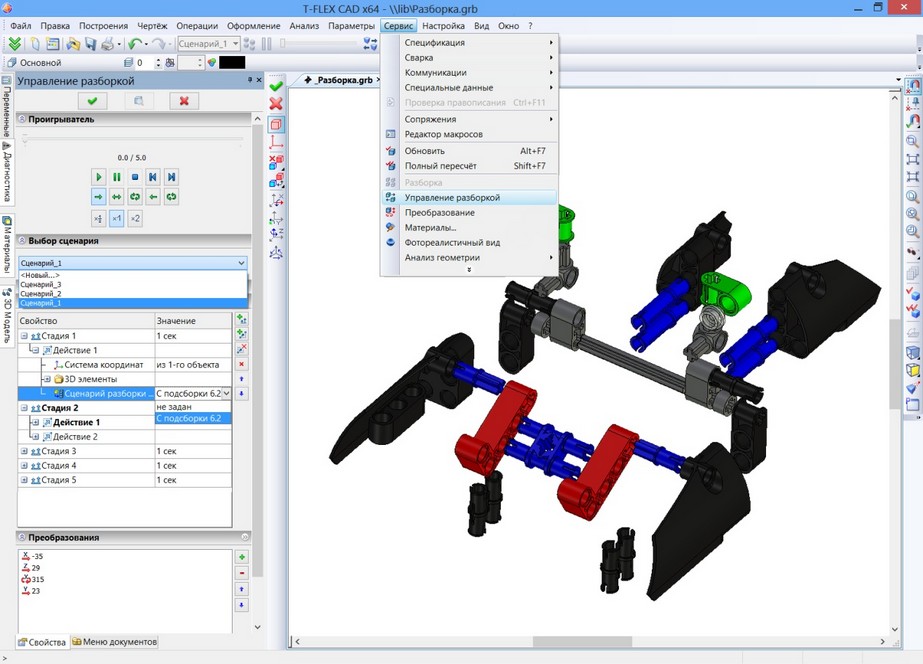
Task: Click the toolbar animation progress slider
Action: pyautogui.click(x=319, y=44)
